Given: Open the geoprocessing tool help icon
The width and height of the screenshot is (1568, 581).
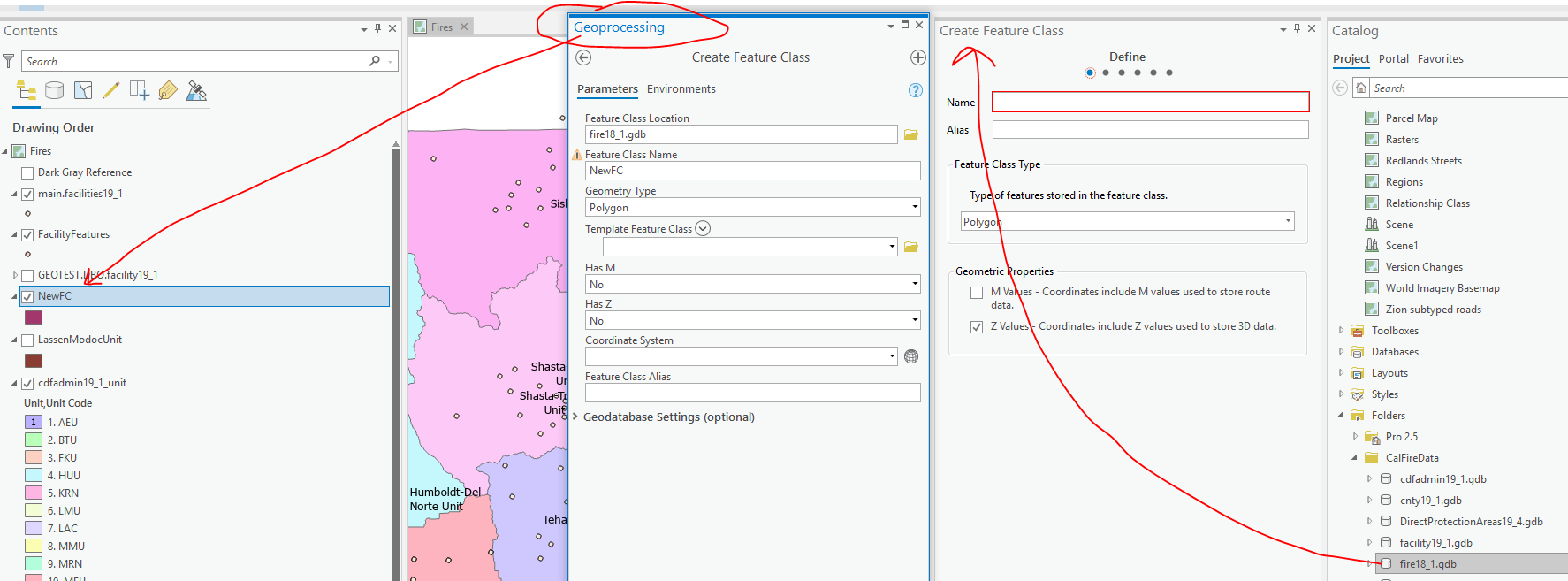Looking at the screenshot, I should [x=916, y=89].
